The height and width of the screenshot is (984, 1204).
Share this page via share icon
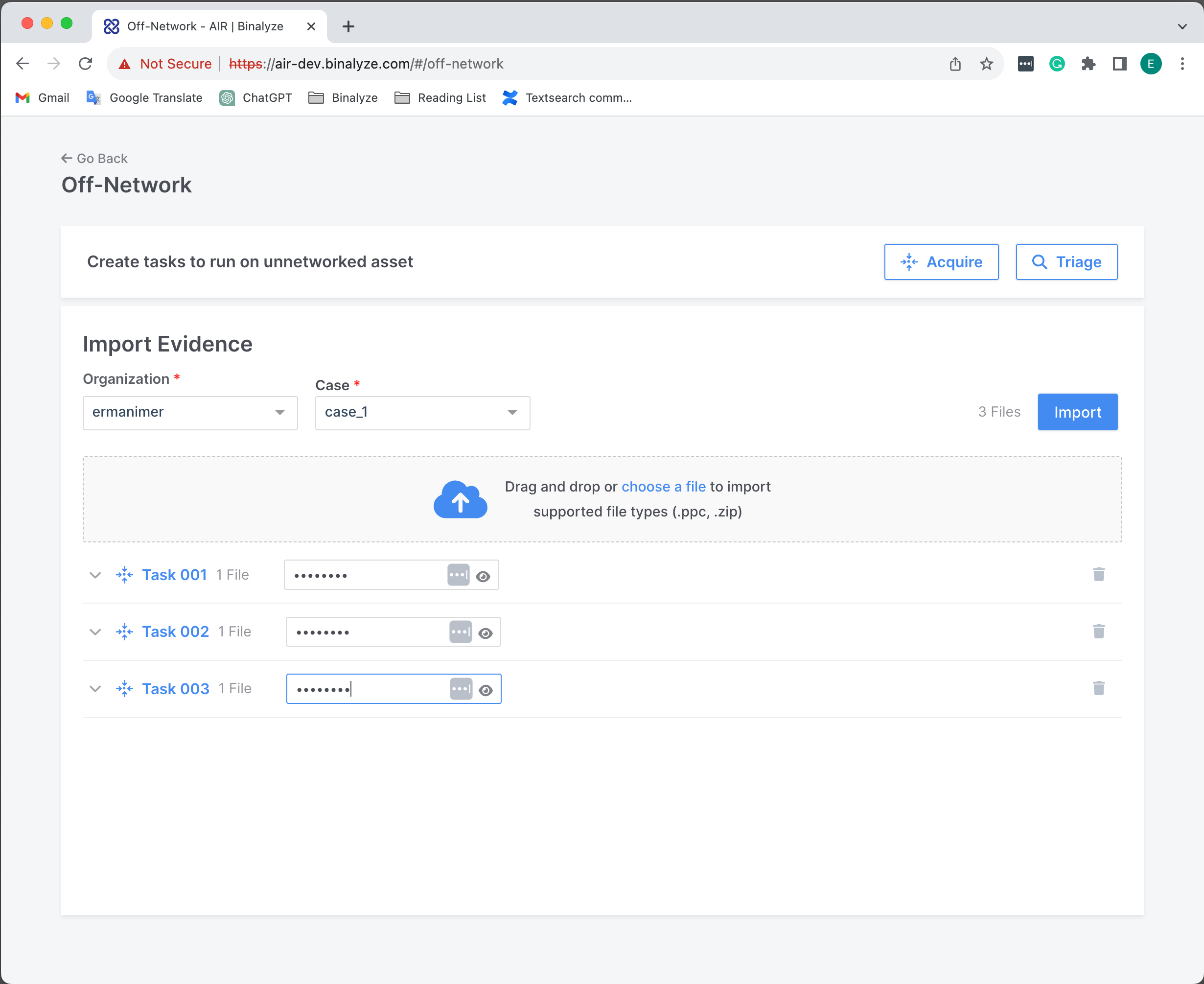[955, 64]
